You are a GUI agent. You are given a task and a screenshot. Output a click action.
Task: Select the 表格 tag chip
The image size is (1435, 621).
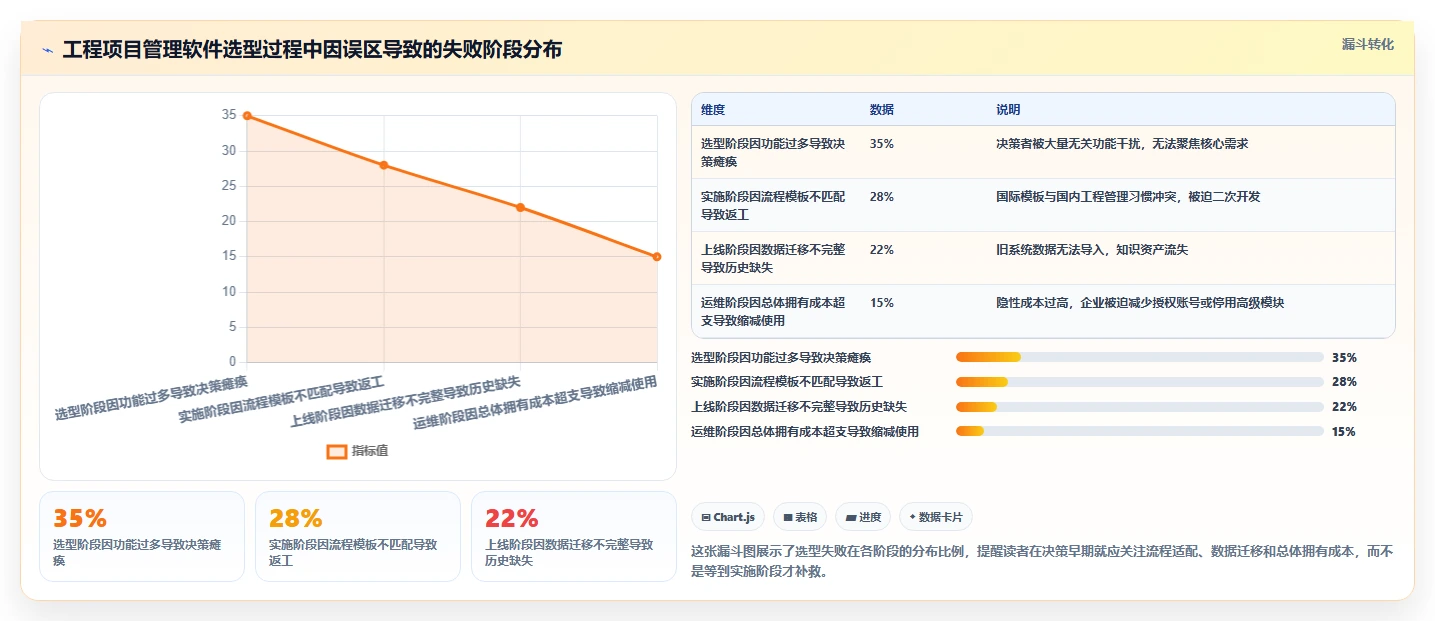pyautogui.click(x=800, y=517)
